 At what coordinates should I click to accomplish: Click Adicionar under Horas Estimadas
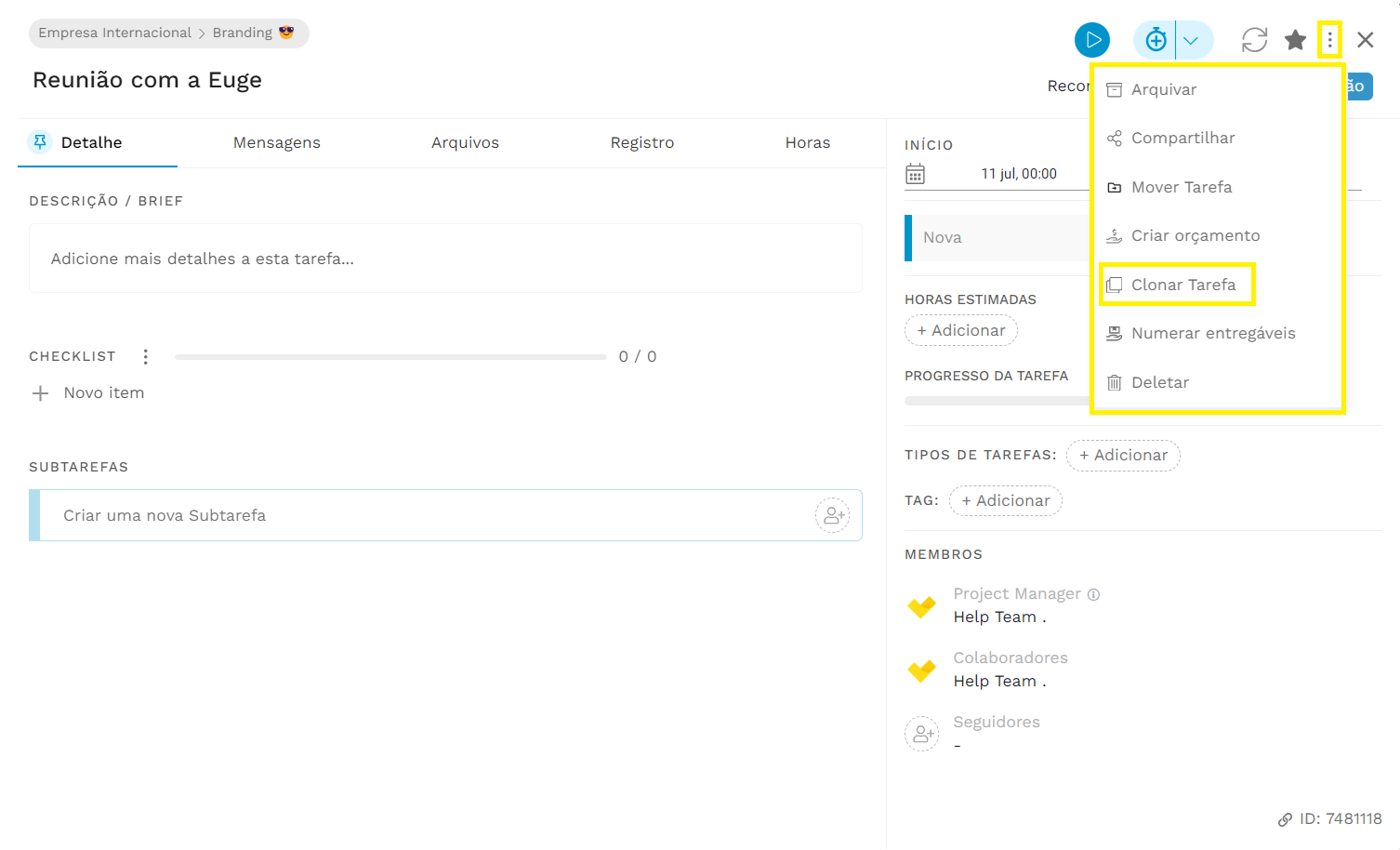960,330
